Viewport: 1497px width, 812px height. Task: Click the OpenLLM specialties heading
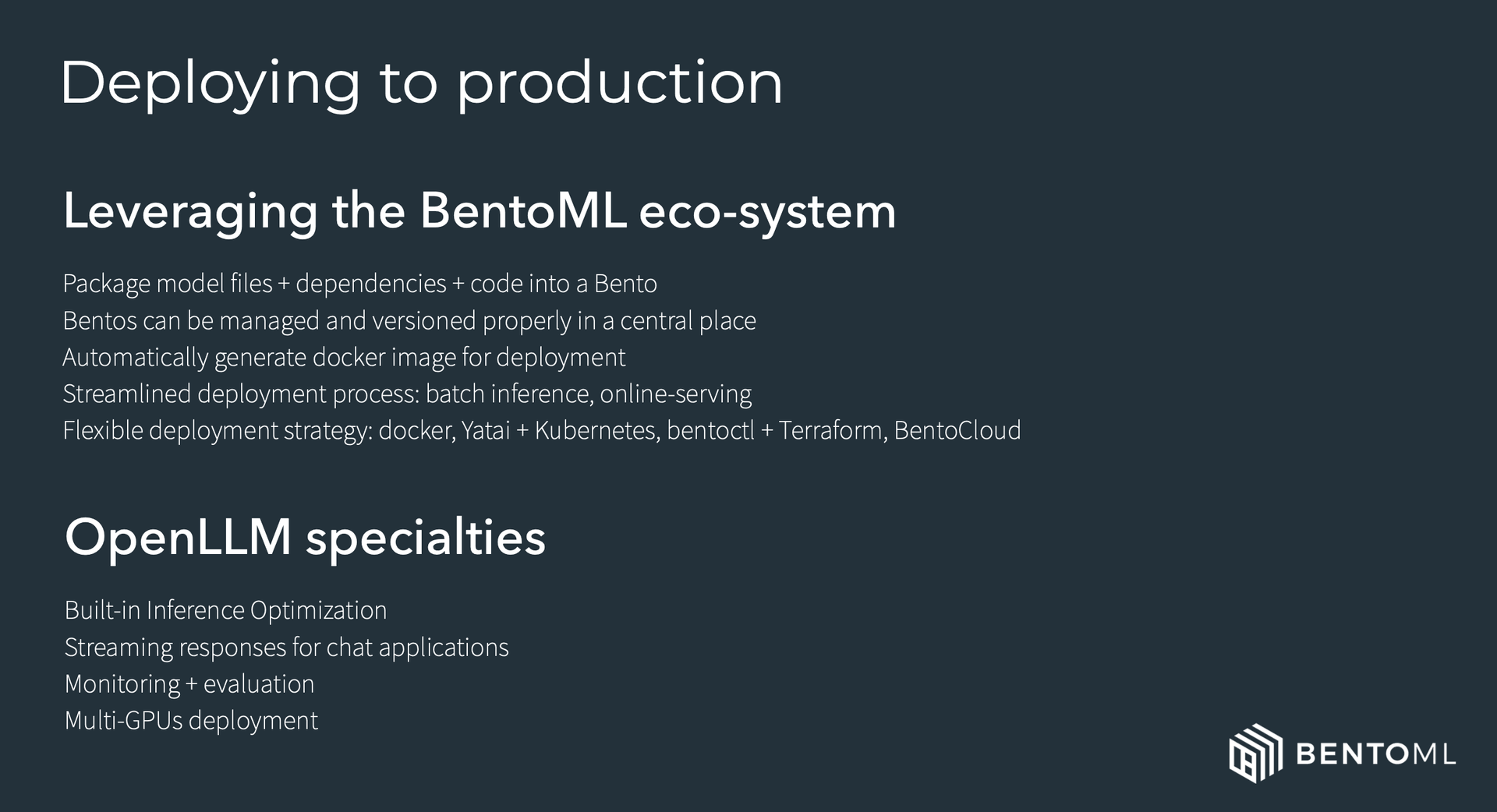tap(305, 538)
